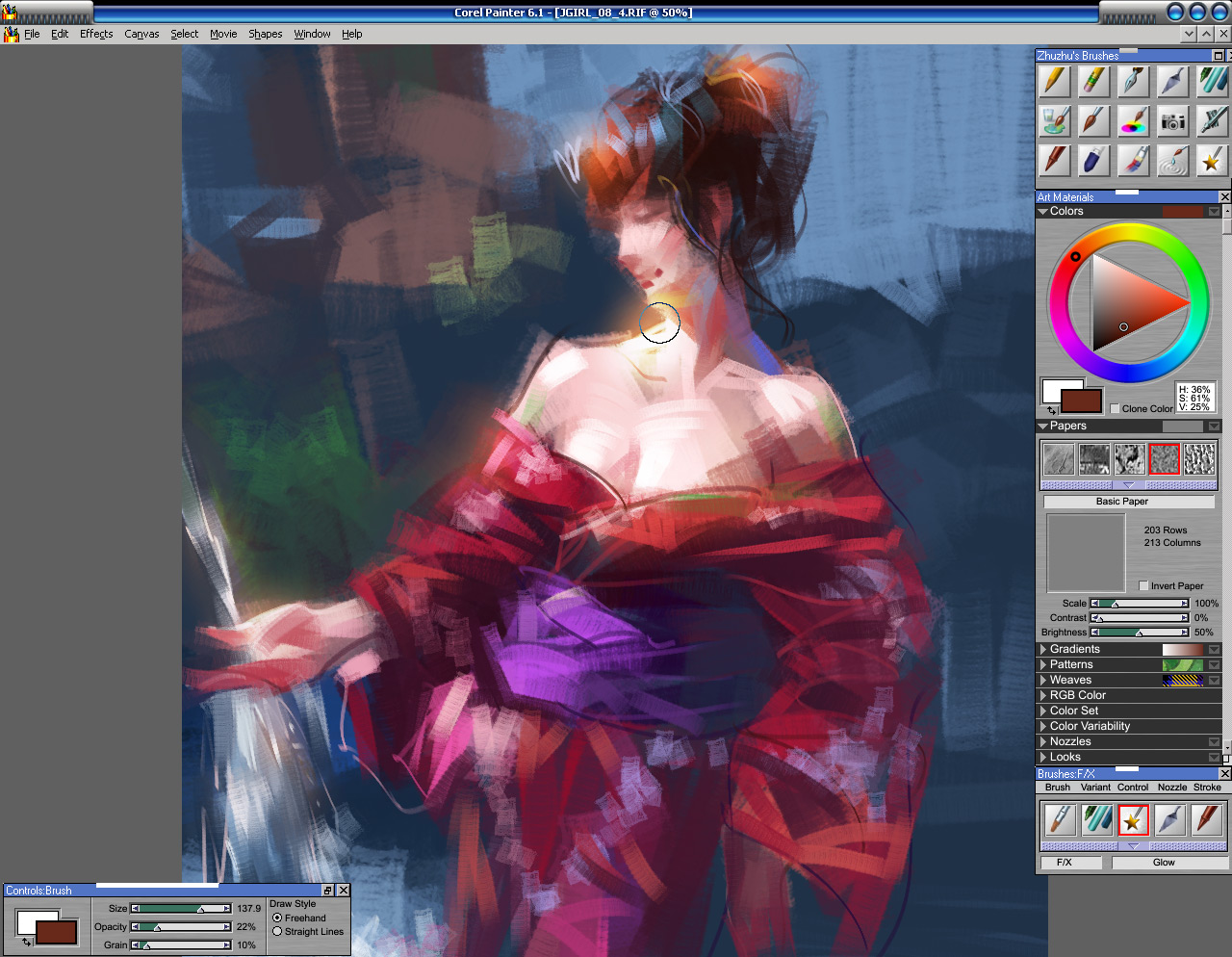
Task: Enable the Clone Color checkbox
Action: (1116, 408)
